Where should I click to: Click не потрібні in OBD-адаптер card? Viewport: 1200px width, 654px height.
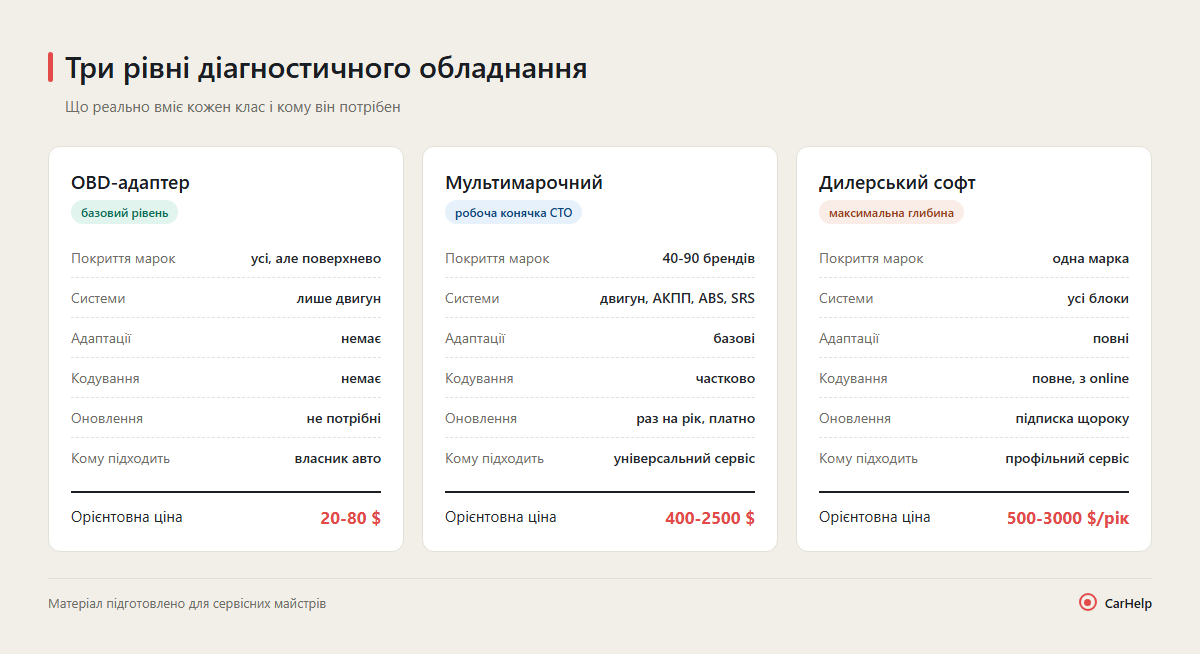[344, 418]
